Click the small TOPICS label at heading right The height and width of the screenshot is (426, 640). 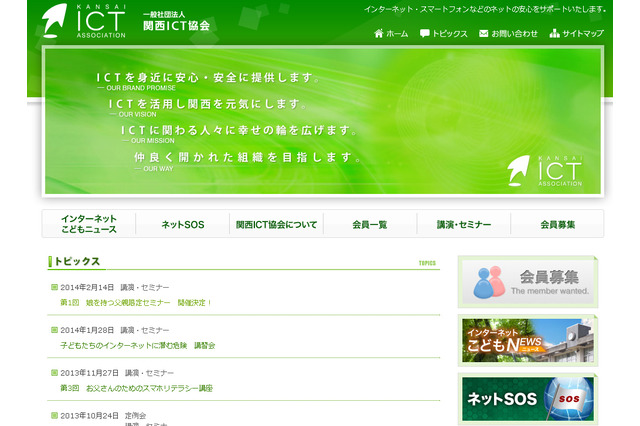[427, 263]
